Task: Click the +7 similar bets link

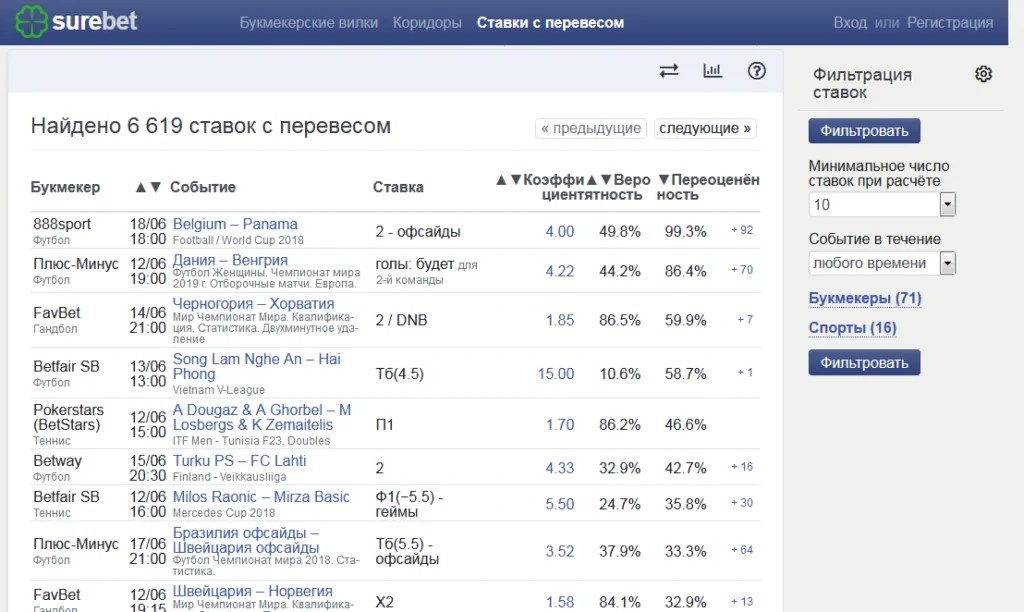Action: [745, 319]
